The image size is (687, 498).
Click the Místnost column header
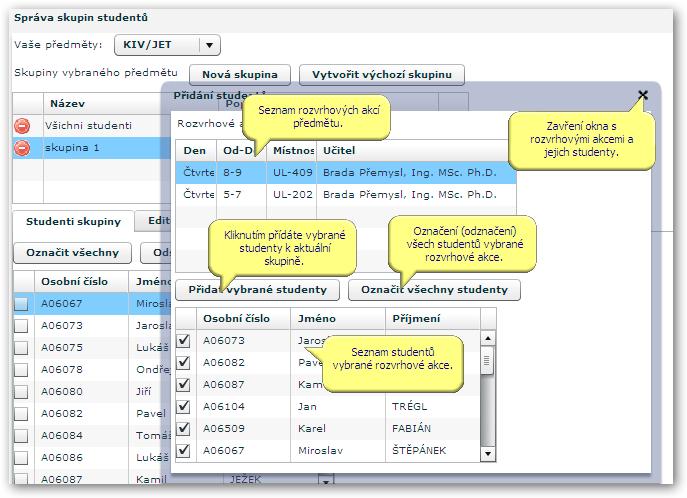click(292, 151)
